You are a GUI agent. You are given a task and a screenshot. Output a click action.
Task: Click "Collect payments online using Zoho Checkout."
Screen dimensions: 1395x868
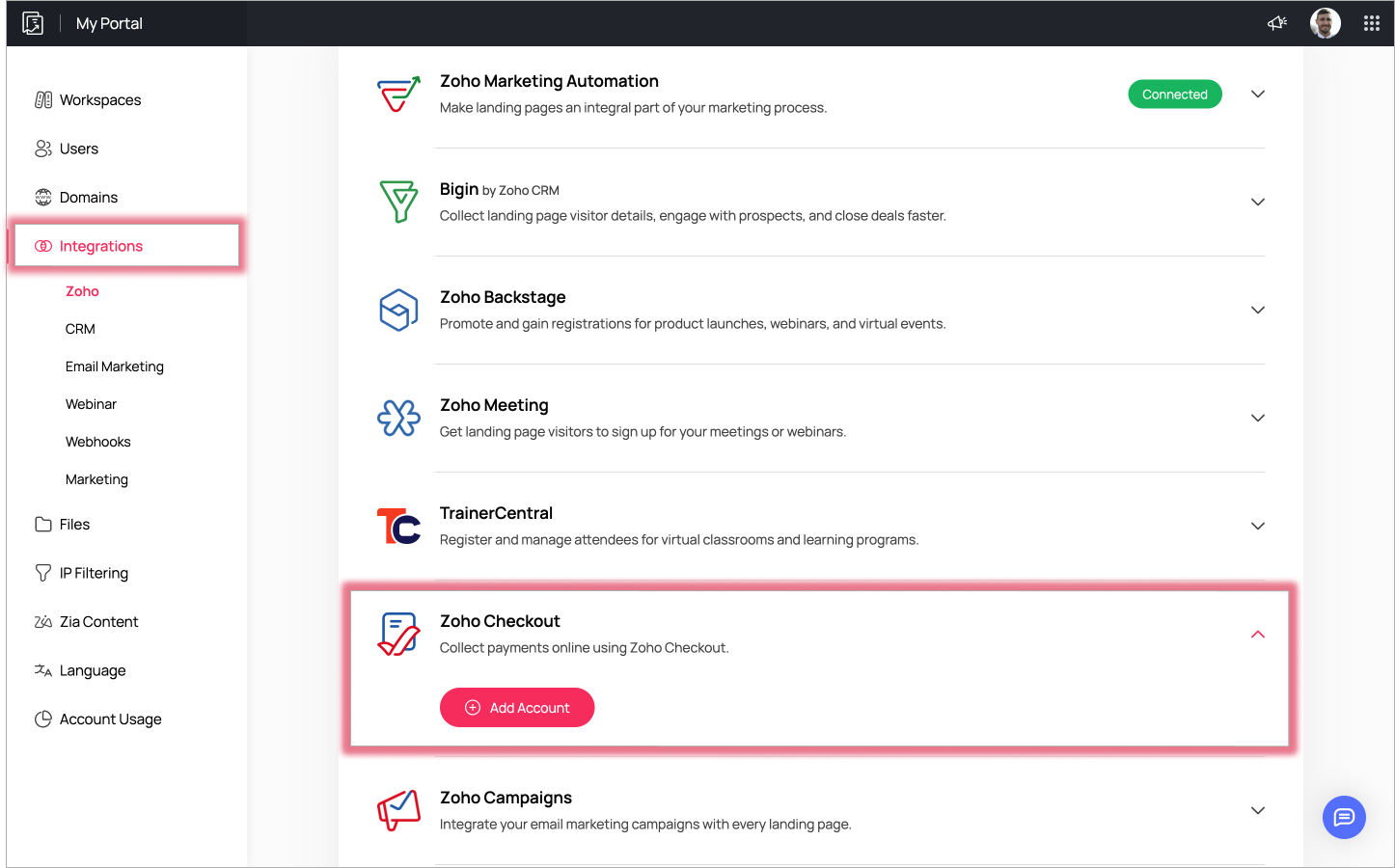(x=585, y=648)
